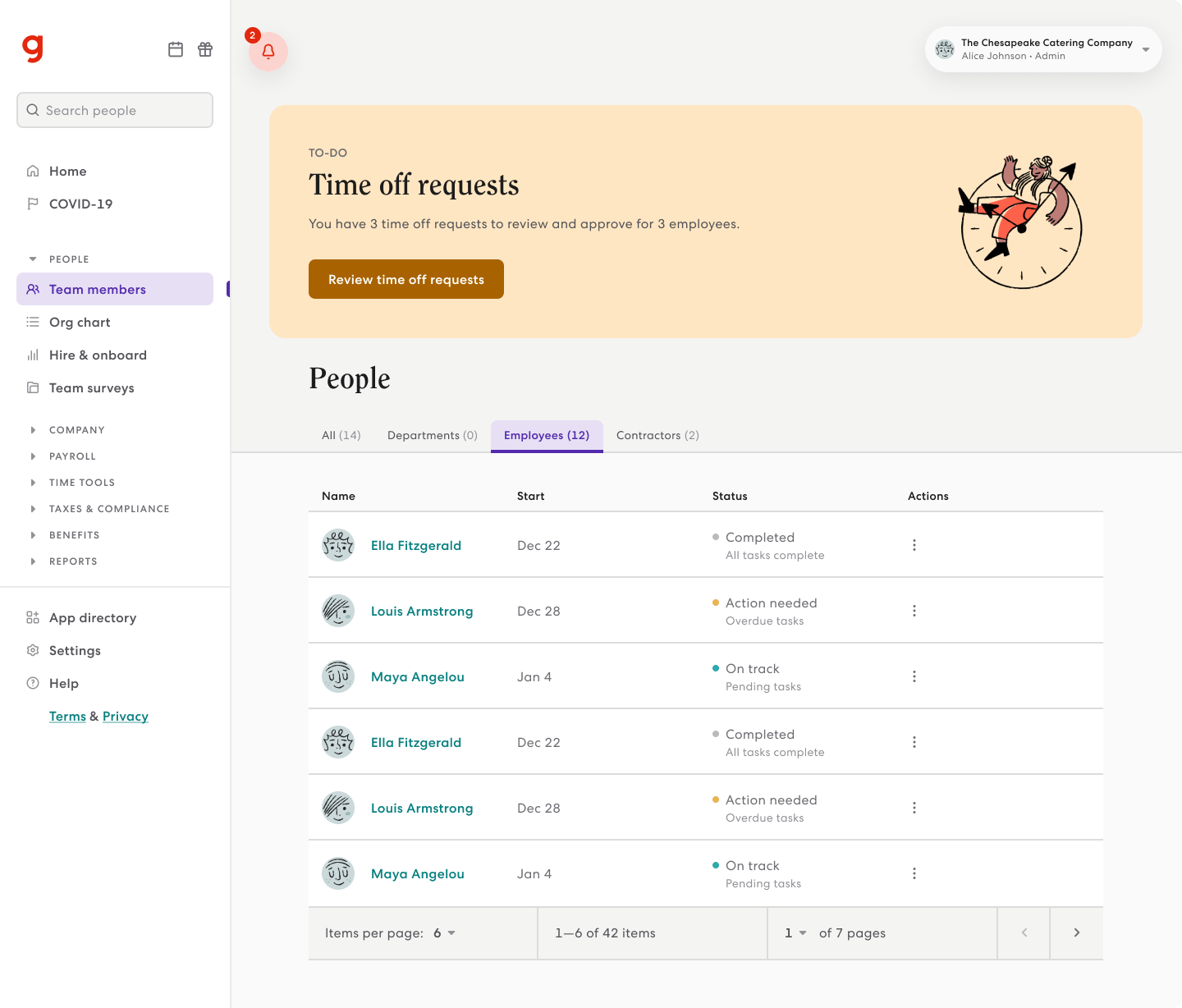Open actions menu for second Maya Angelou row
Image resolution: width=1182 pixels, height=1008 pixels.
(x=914, y=873)
